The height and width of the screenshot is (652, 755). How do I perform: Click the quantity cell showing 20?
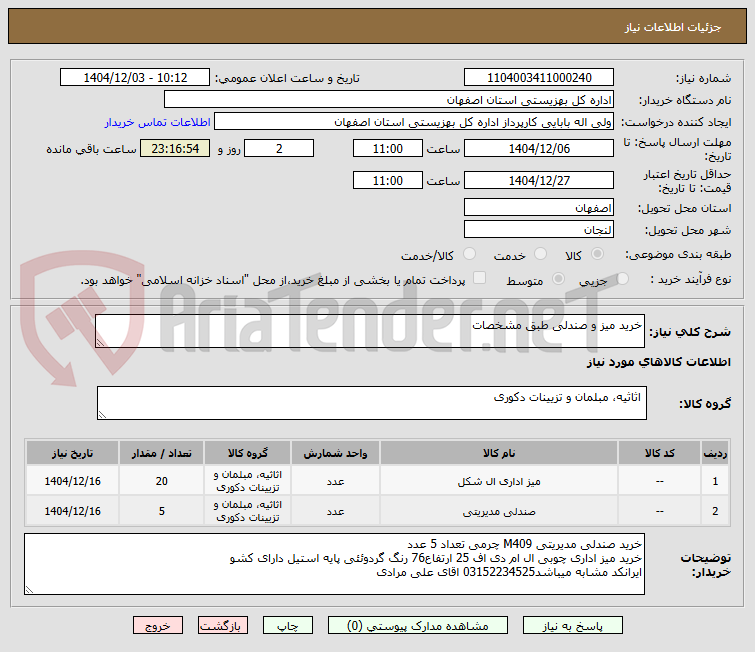(162, 481)
